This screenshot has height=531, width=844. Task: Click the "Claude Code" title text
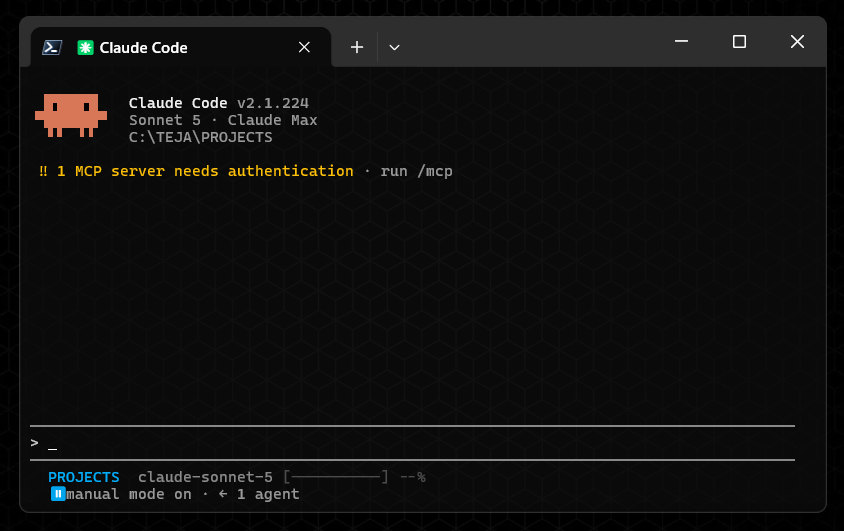coord(178,103)
